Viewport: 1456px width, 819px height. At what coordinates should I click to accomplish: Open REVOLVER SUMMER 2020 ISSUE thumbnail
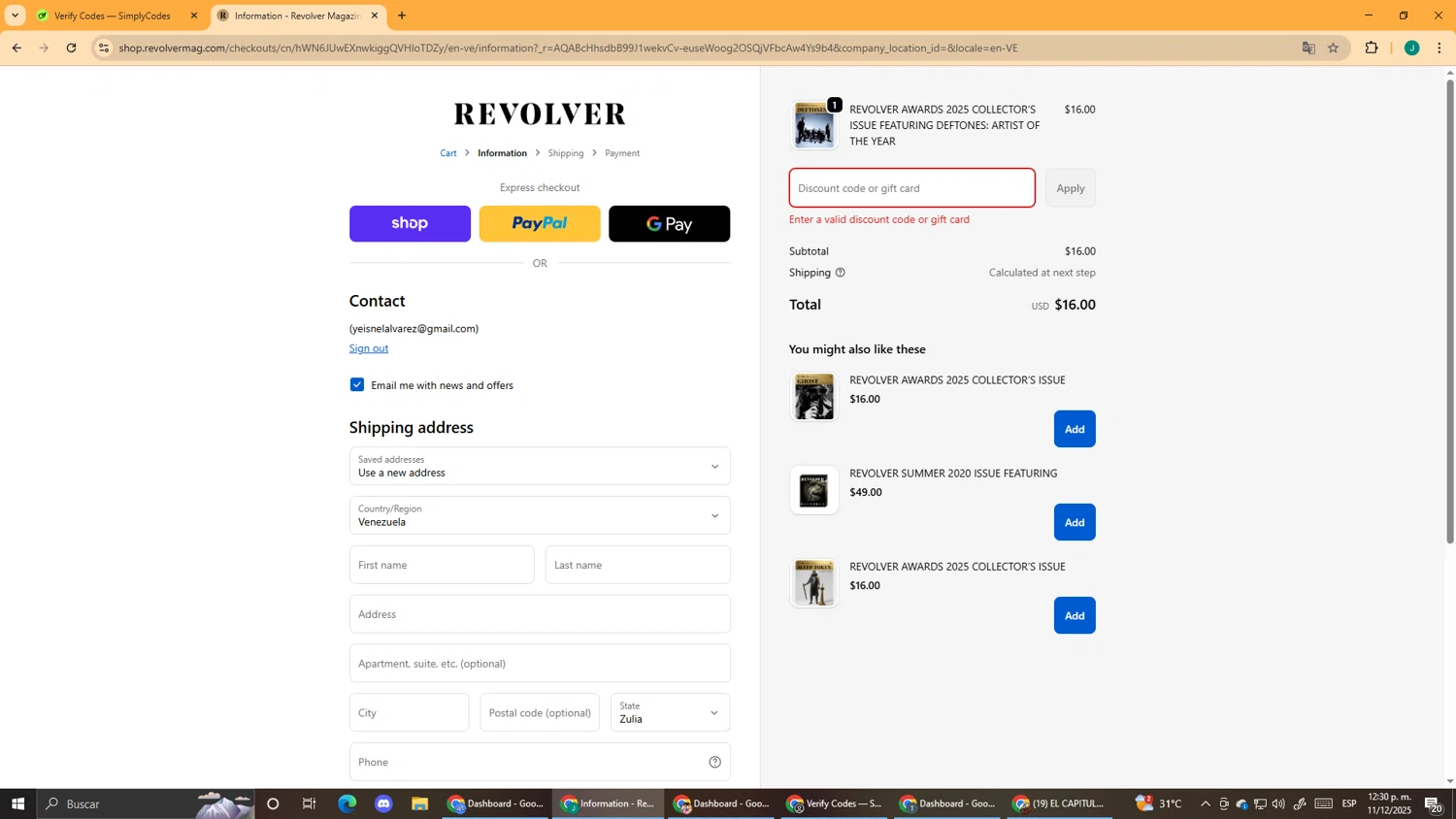pyautogui.click(x=814, y=490)
